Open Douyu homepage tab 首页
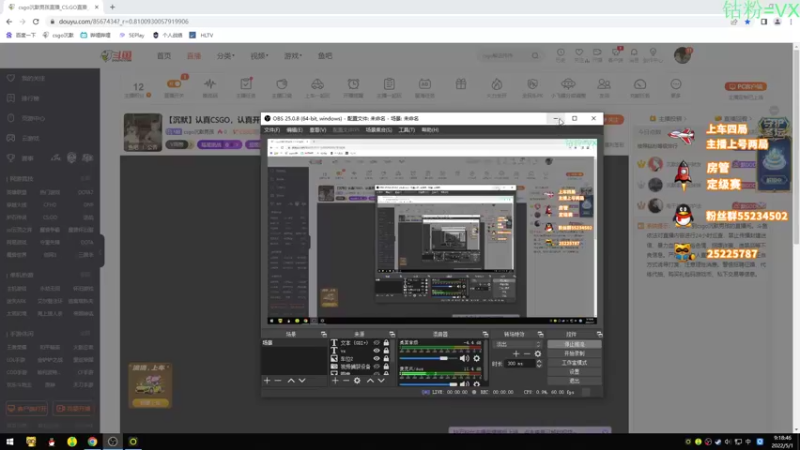 point(164,56)
